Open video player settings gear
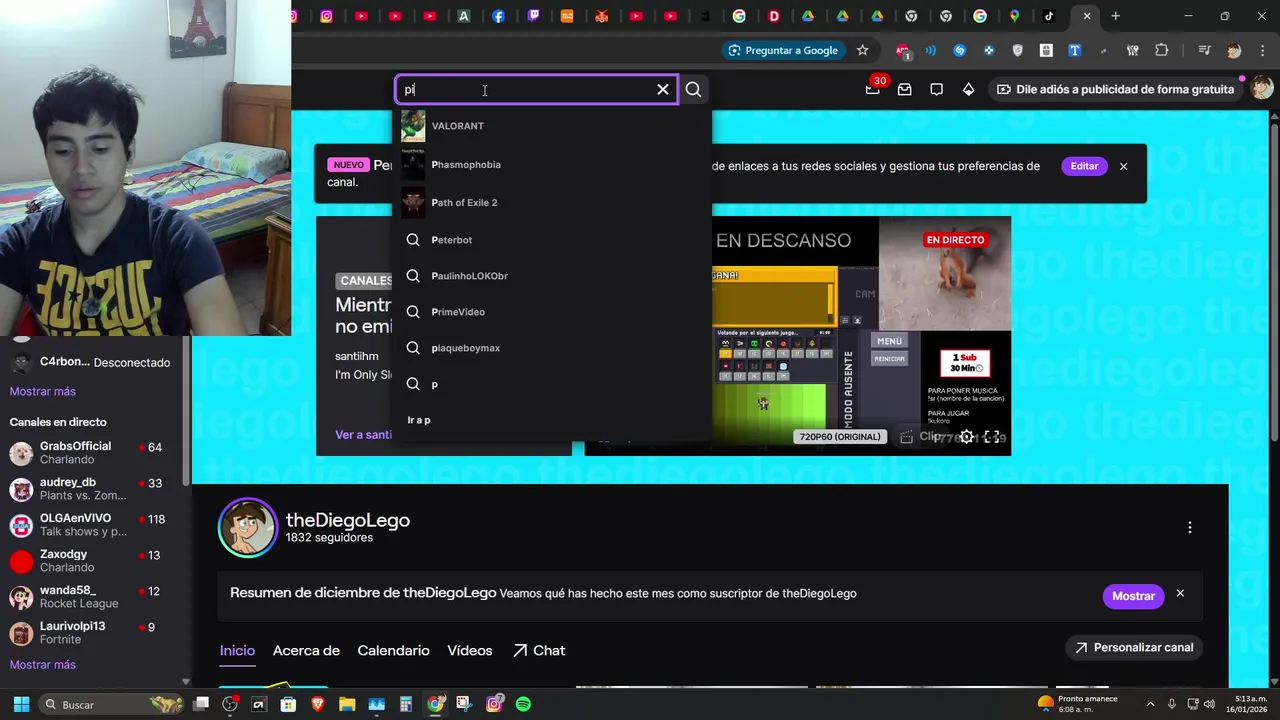Image resolution: width=1280 pixels, height=720 pixels. coord(967,437)
